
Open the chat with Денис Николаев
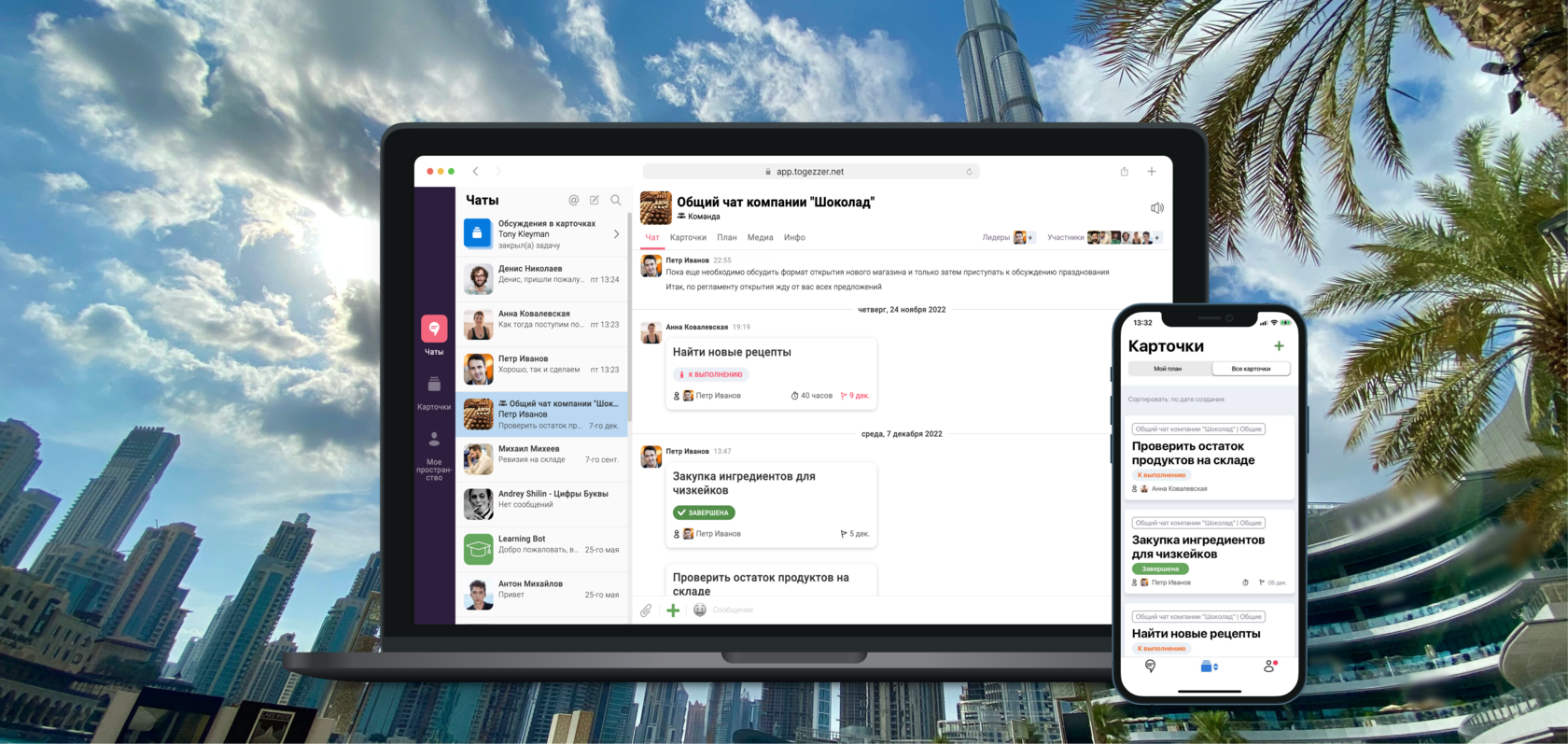pos(541,279)
